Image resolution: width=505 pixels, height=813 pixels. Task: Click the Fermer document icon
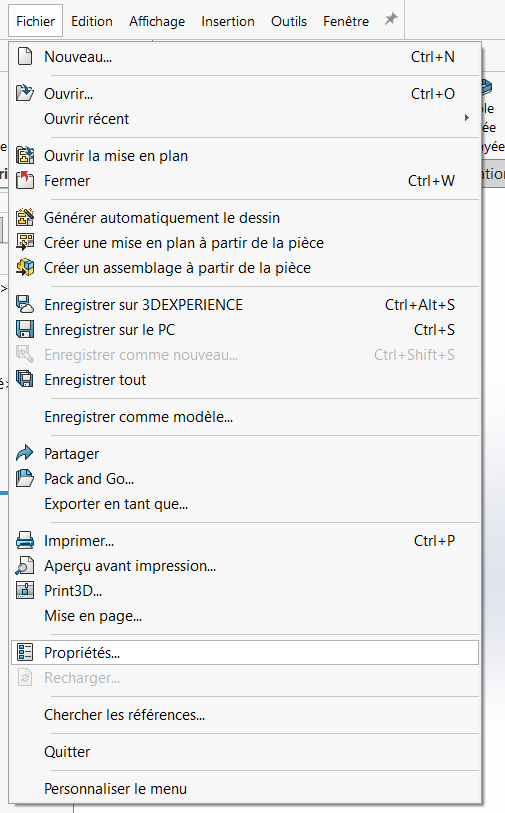[25, 180]
